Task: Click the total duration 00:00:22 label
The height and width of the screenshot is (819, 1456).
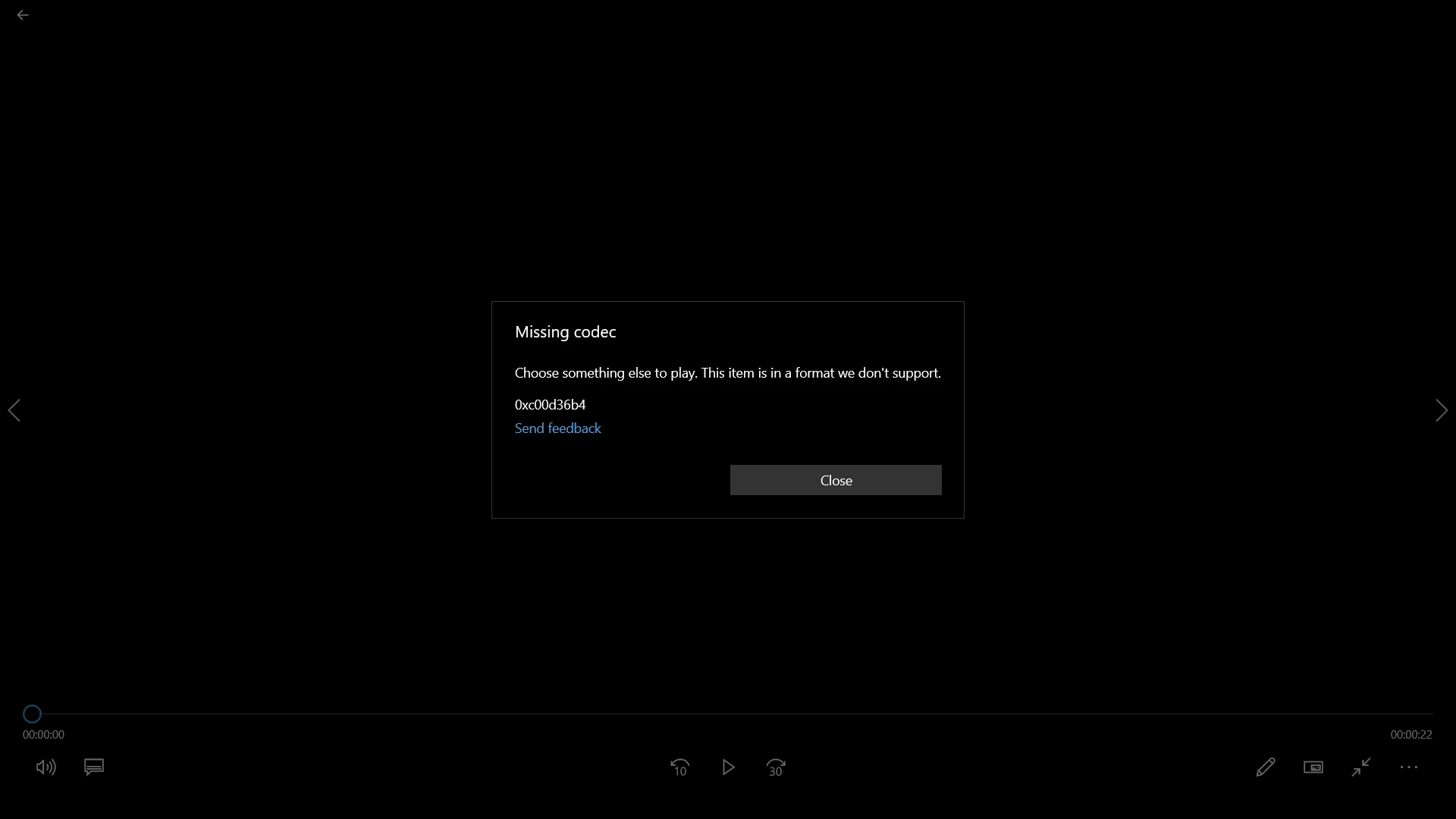Action: click(x=1410, y=735)
